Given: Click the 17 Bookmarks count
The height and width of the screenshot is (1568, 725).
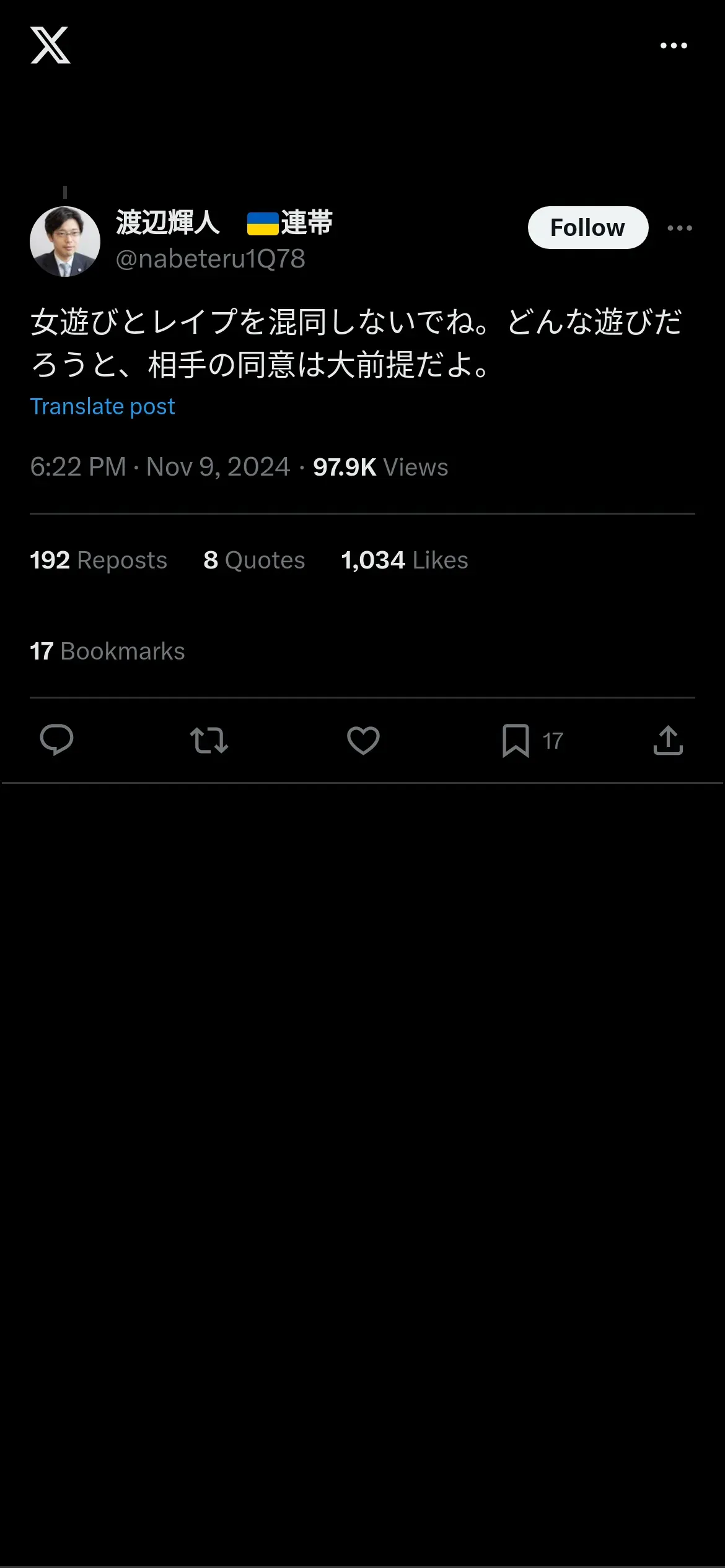Looking at the screenshot, I should (107, 651).
